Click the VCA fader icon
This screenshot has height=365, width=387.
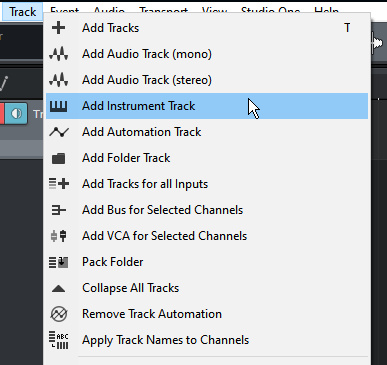(58, 236)
